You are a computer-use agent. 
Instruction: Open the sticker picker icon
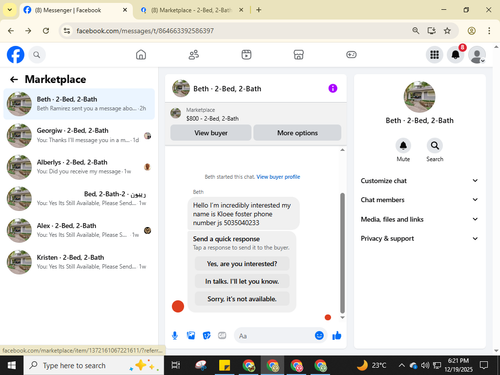[207, 335]
